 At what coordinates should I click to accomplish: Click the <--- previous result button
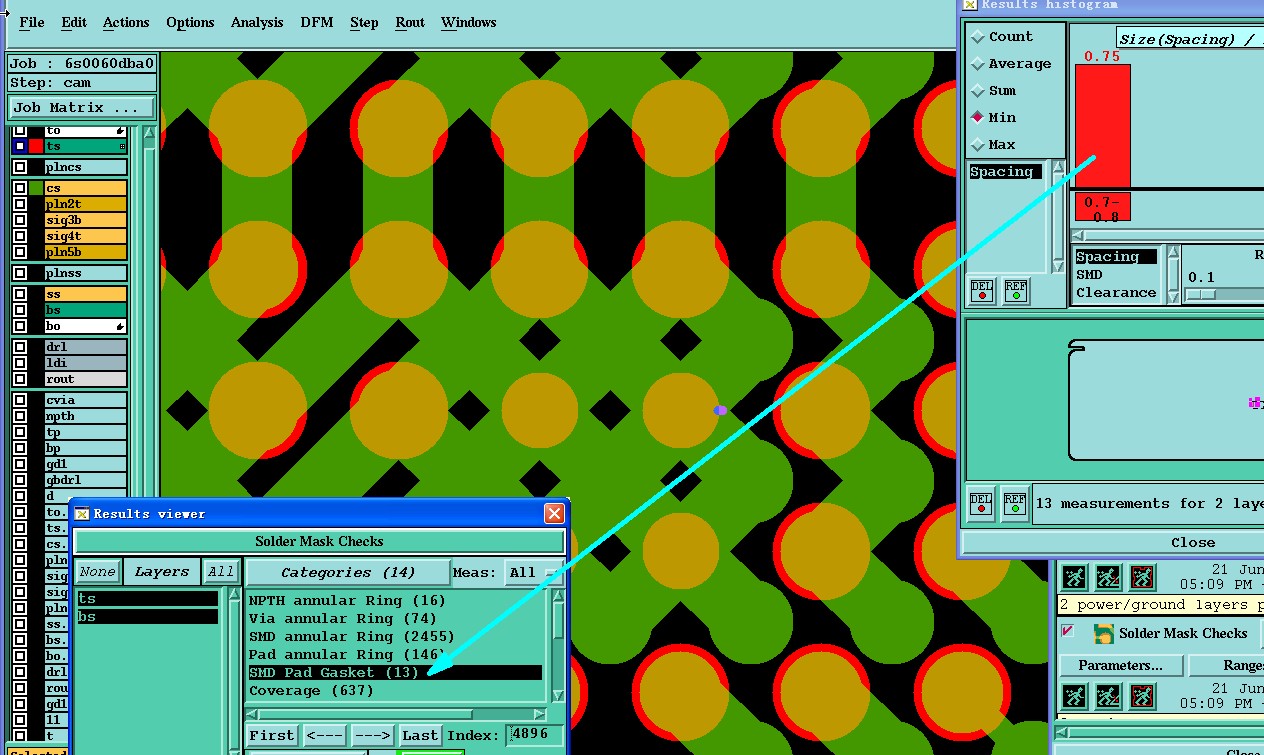pos(325,735)
